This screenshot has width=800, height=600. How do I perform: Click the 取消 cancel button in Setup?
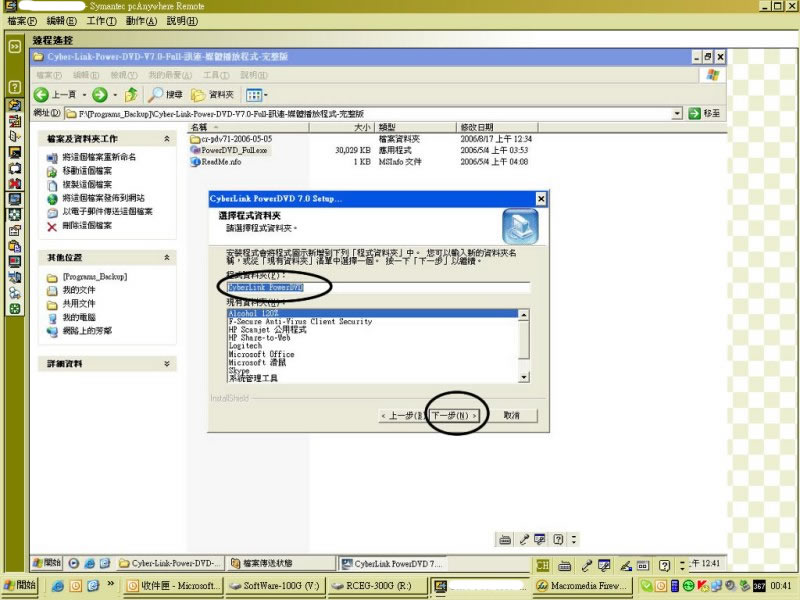pos(511,416)
